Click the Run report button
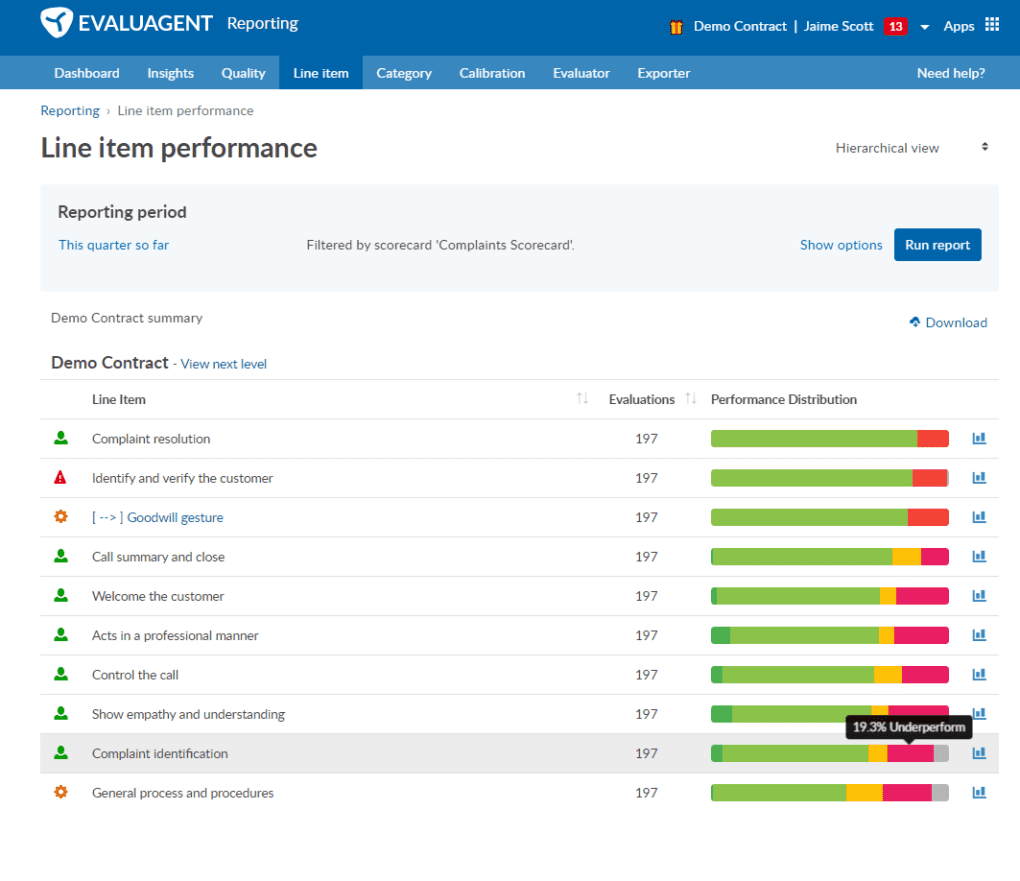 tap(937, 244)
